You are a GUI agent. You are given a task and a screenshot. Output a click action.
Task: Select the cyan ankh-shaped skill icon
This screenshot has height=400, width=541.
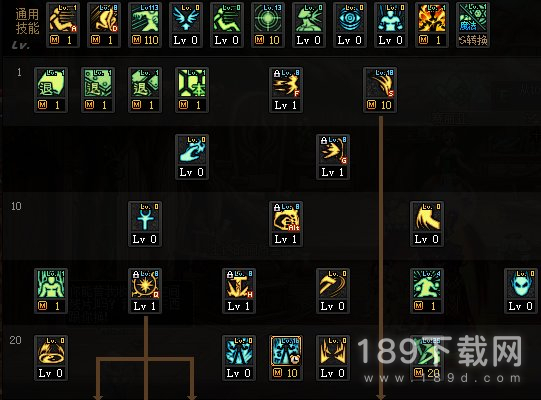coord(145,224)
